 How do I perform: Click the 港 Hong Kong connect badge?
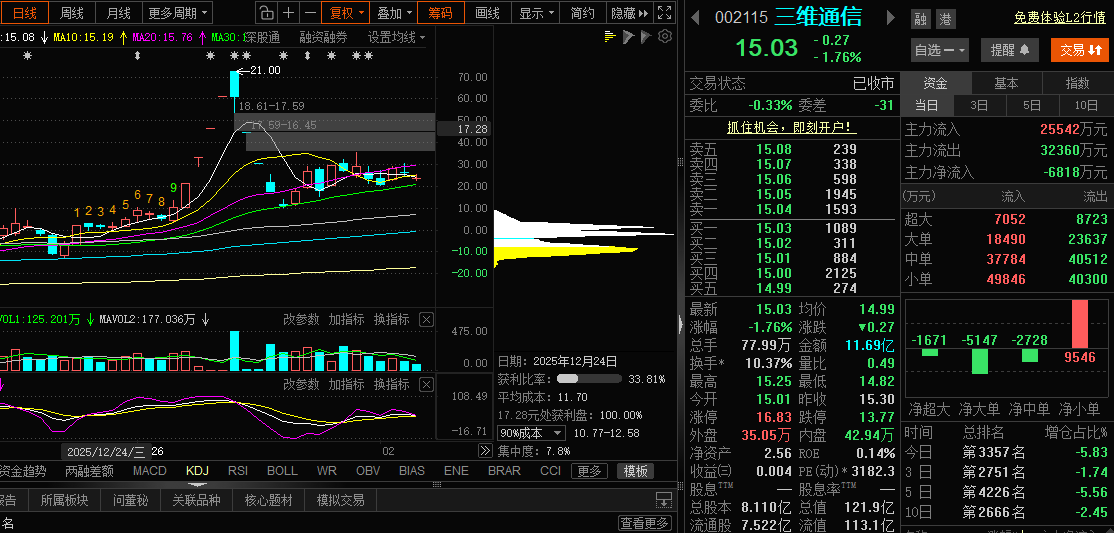945,19
